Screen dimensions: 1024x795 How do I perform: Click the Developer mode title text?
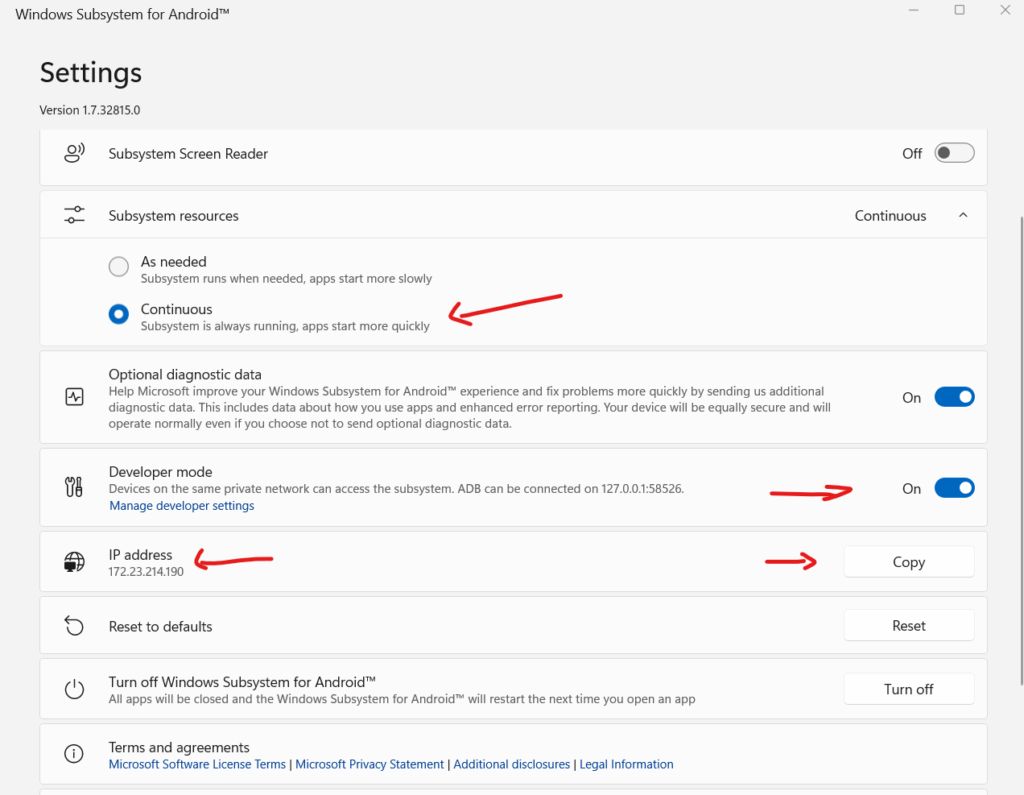click(161, 472)
